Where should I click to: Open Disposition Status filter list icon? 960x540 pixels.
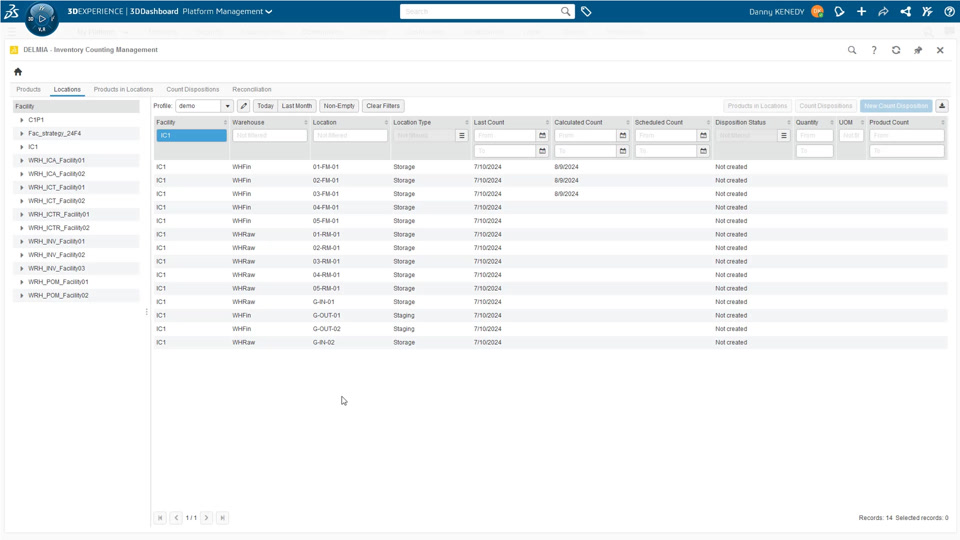[784, 135]
